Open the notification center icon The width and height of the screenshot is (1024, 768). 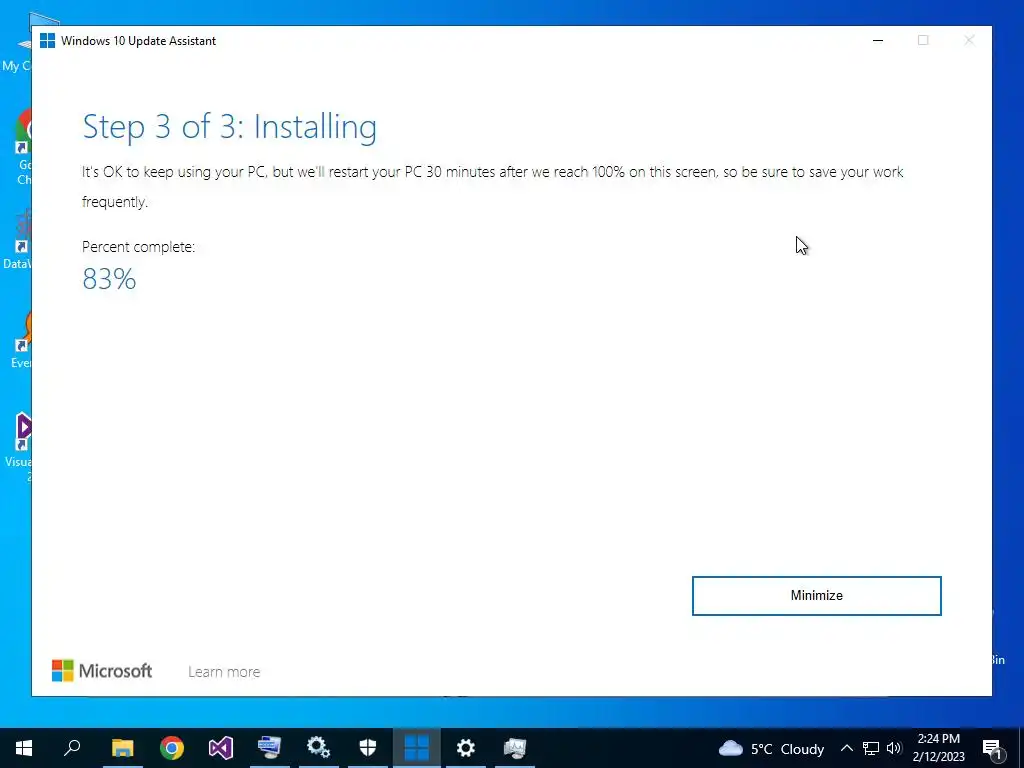click(992, 748)
